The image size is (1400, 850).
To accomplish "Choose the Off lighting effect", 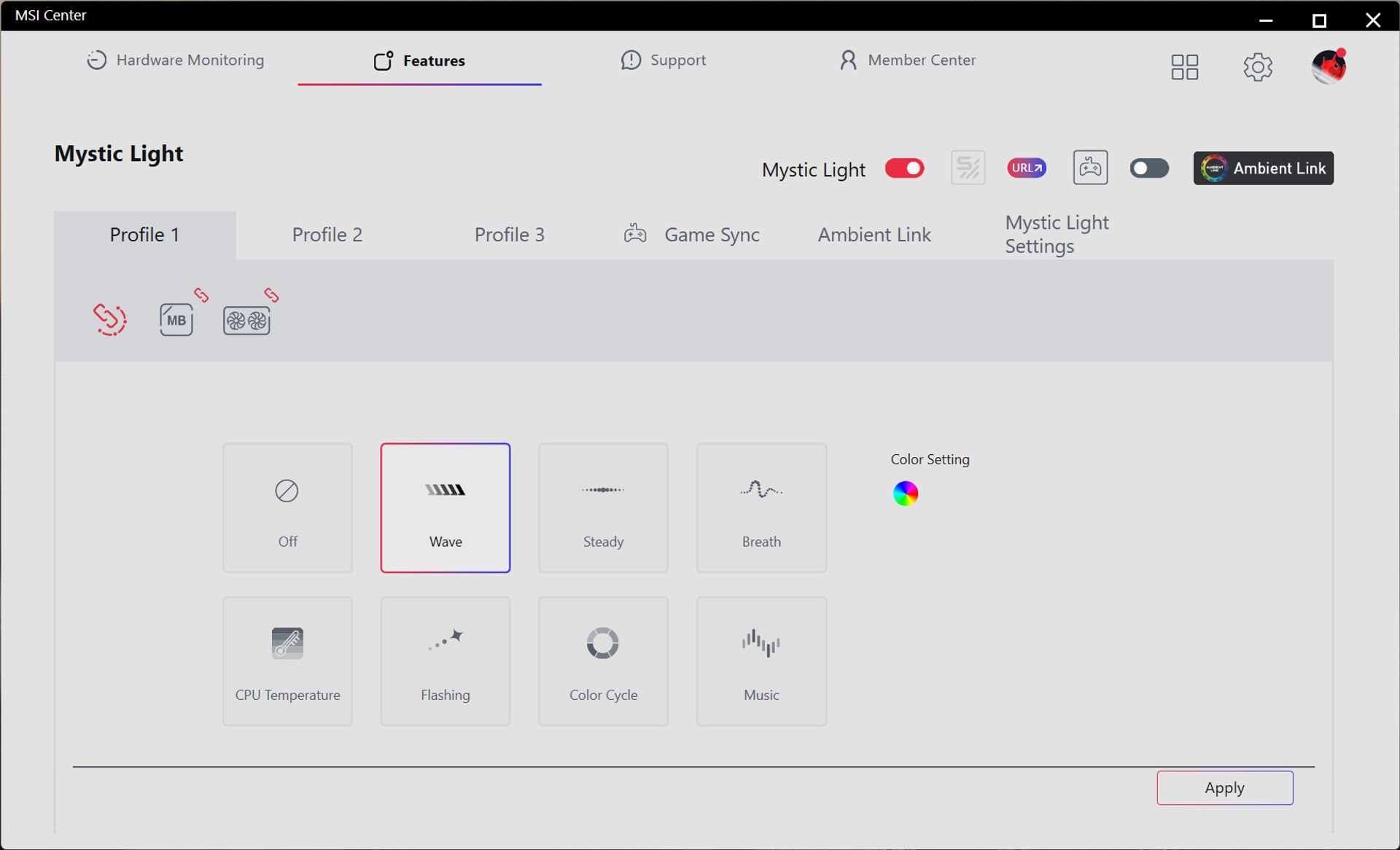I will [x=287, y=508].
